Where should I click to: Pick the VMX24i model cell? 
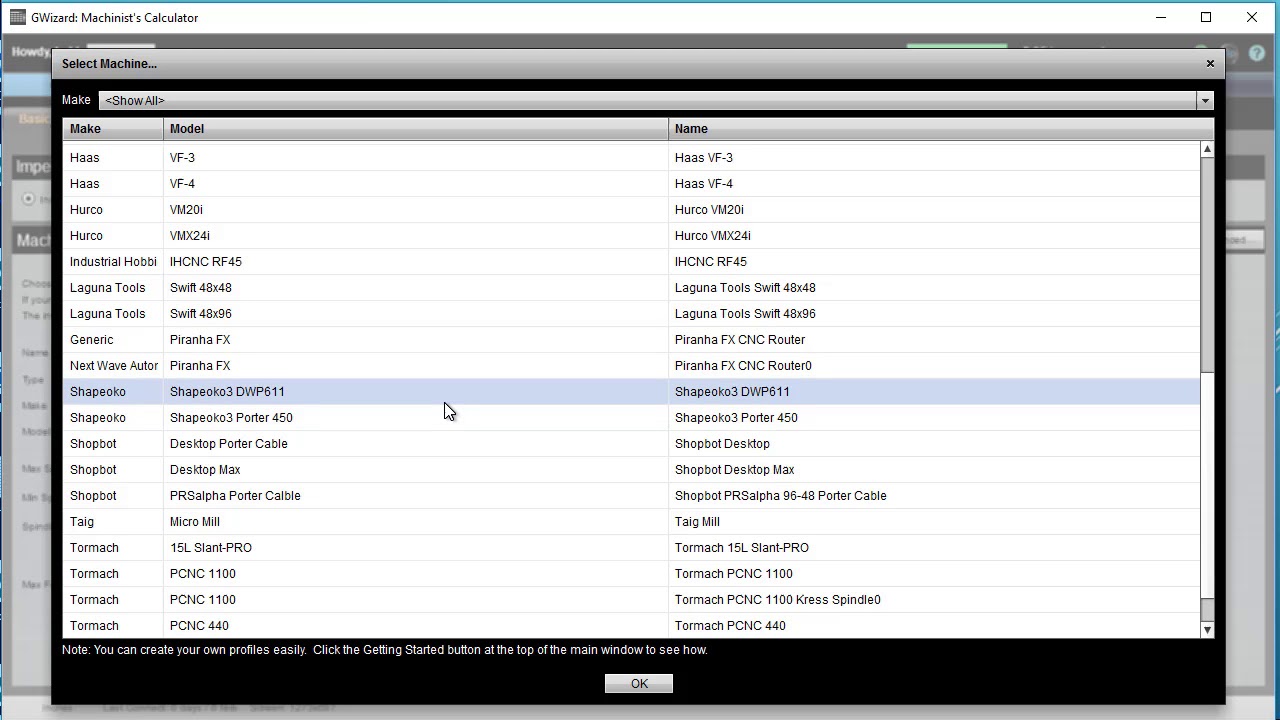tap(416, 236)
